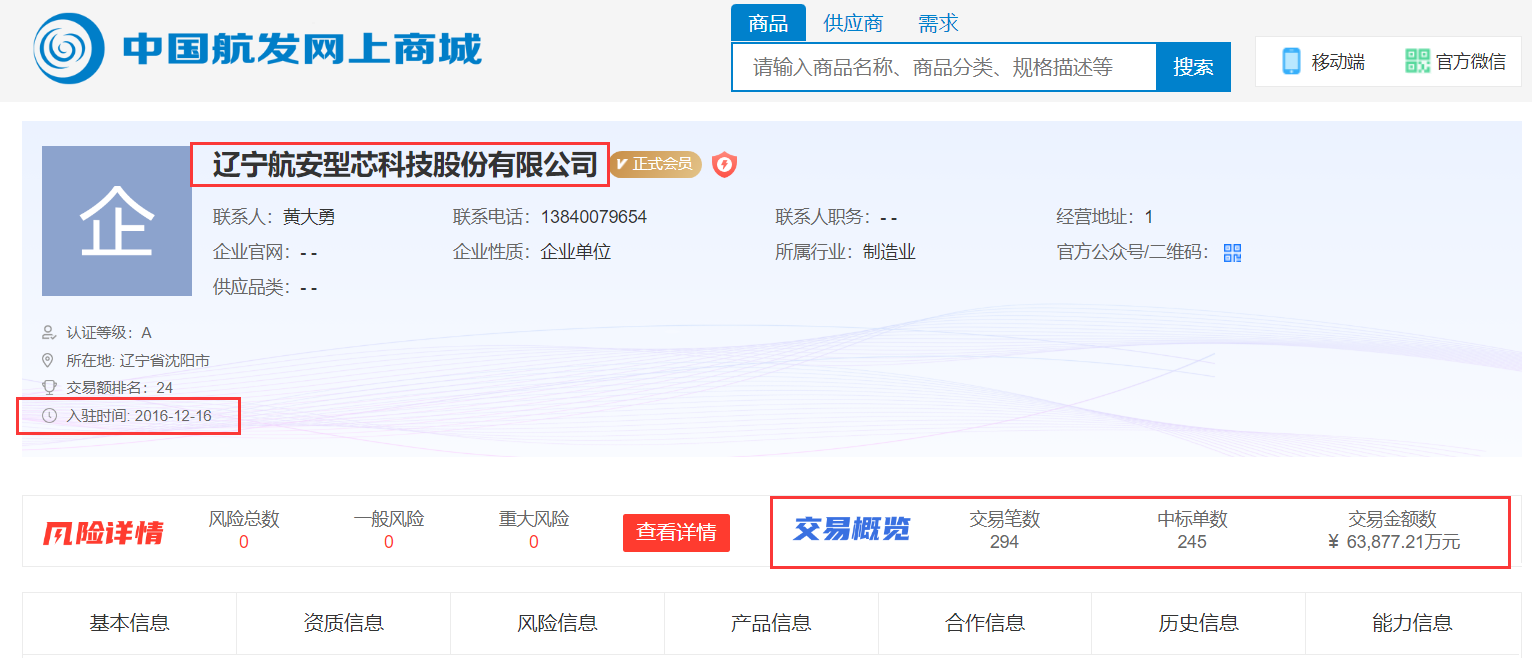This screenshot has width=1532, height=658.
Task: Open the 历史信息 tab
Action: [1199, 623]
